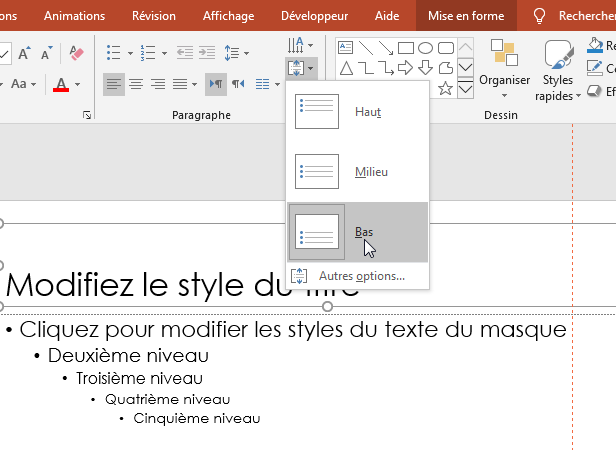Toggle left text alignment off
Viewport: 616px width, 450px height.
114,84
